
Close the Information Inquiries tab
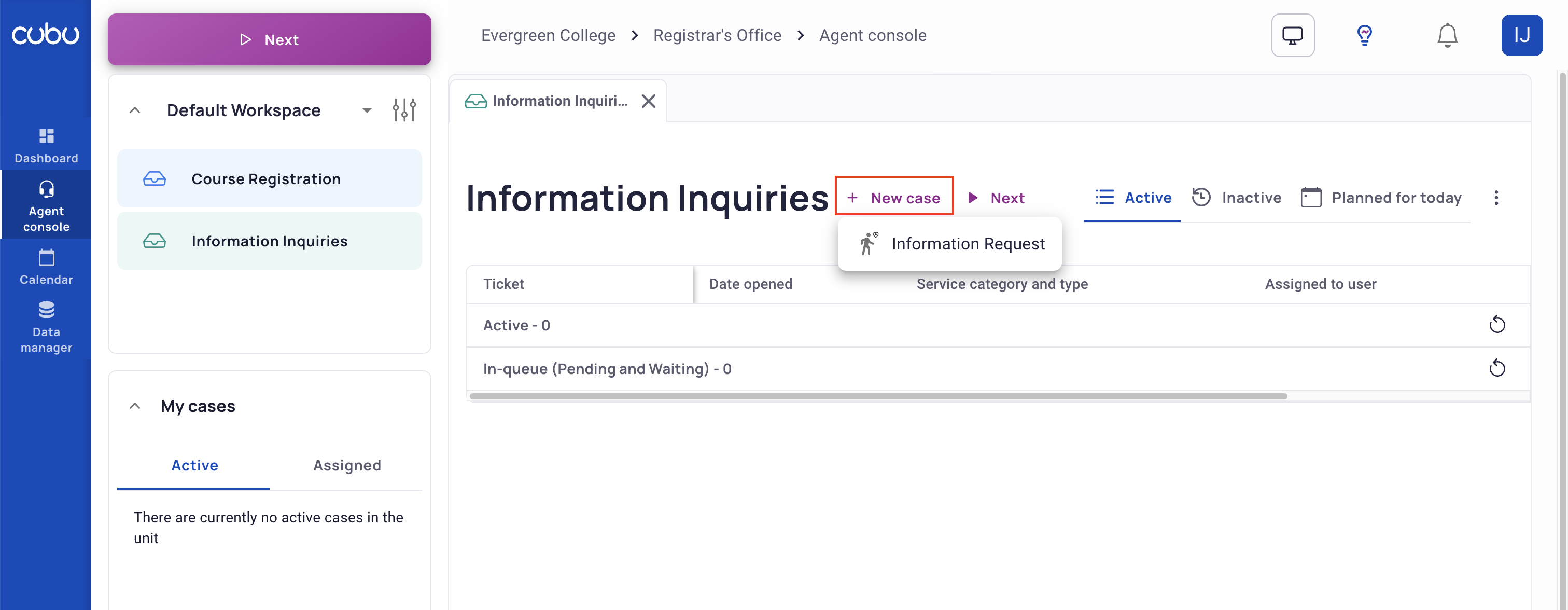coord(648,101)
